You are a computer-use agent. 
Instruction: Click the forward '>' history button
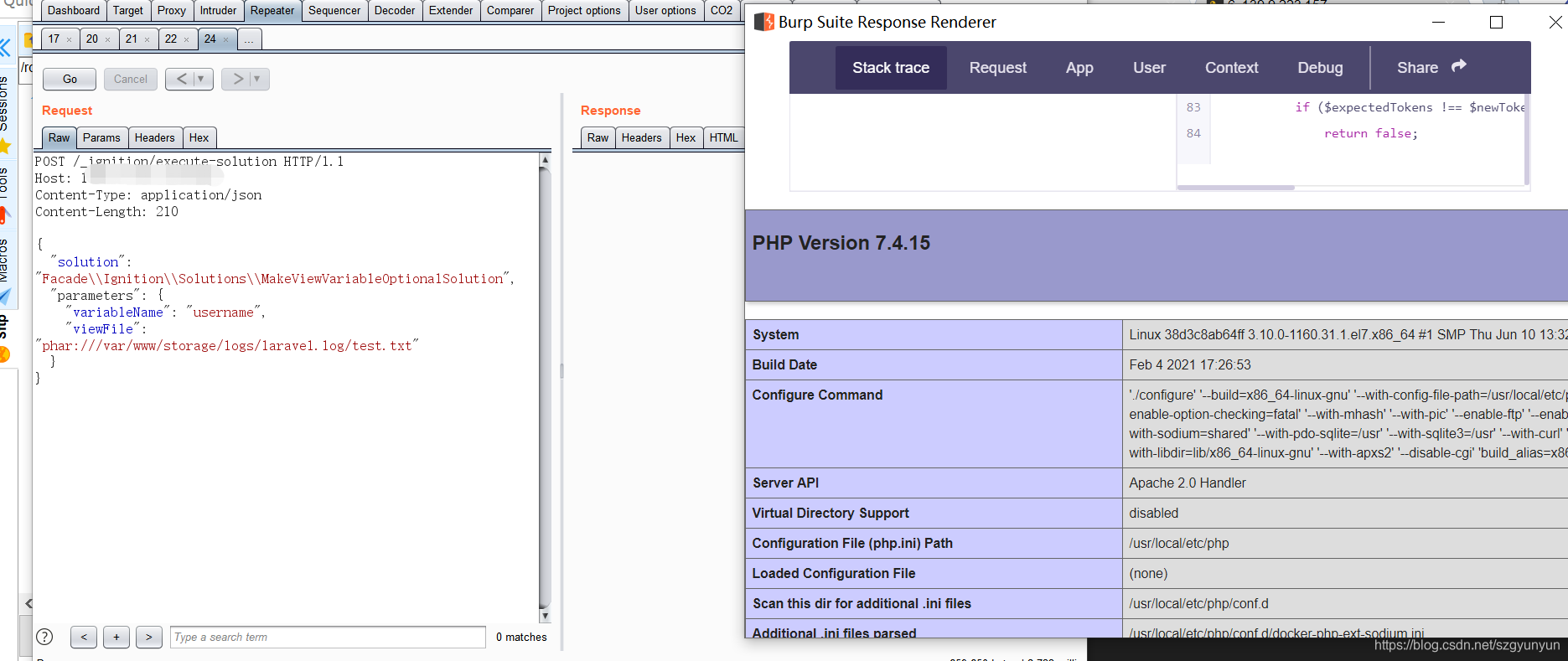[x=238, y=79]
